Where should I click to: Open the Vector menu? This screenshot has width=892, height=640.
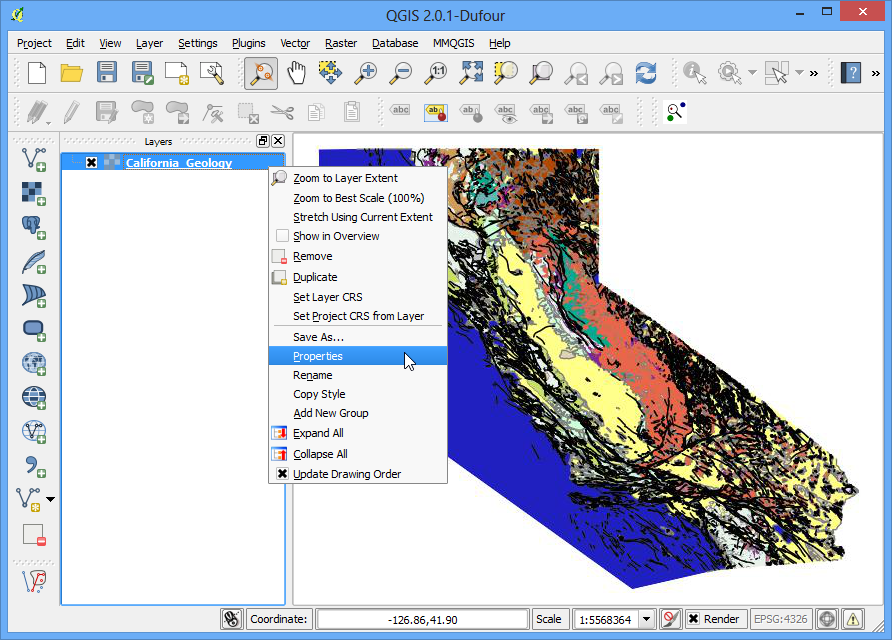(x=295, y=43)
